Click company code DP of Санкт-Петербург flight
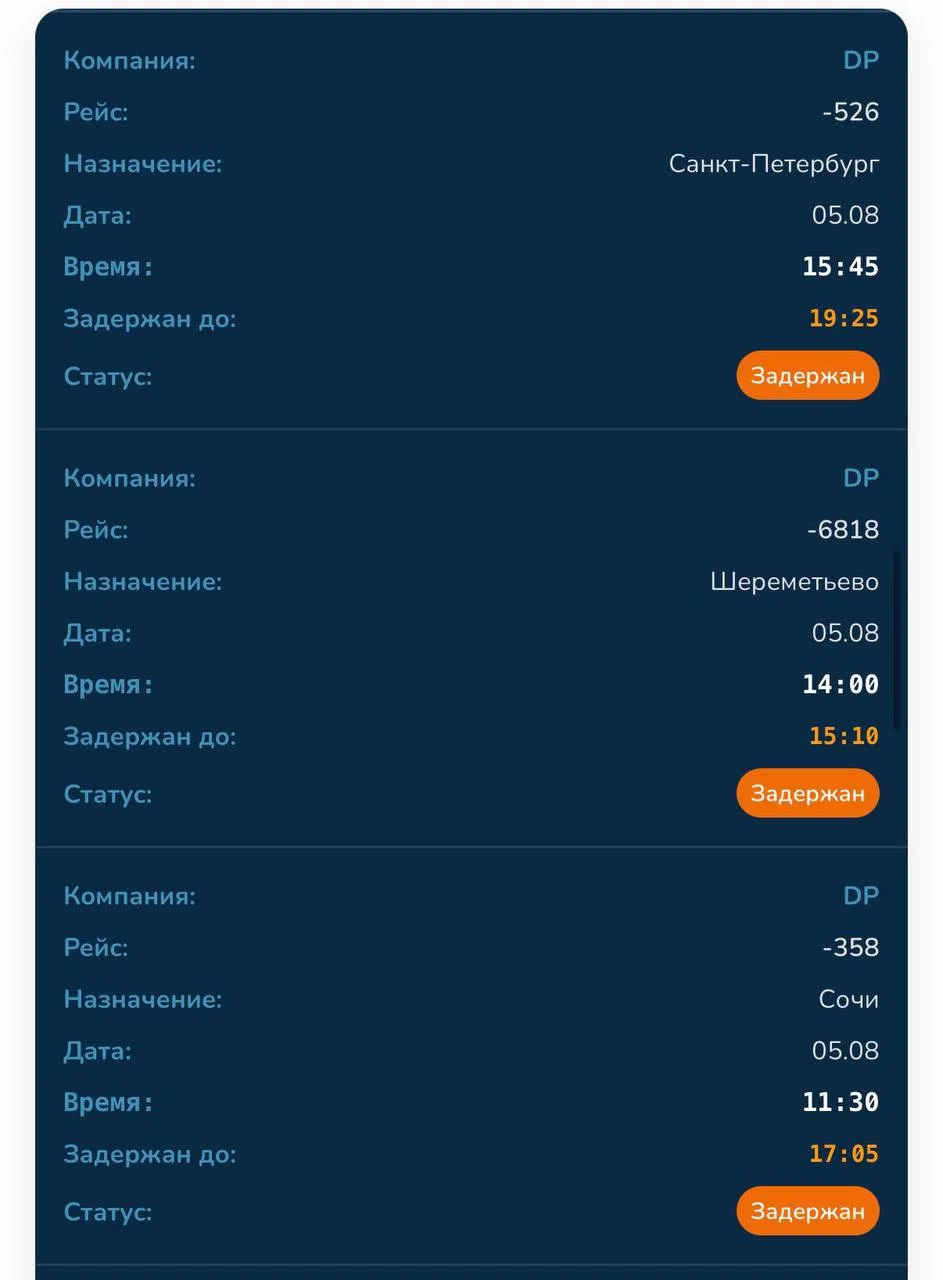Image resolution: width=943 pixels, height=1280 pixels. coord(861,60)
